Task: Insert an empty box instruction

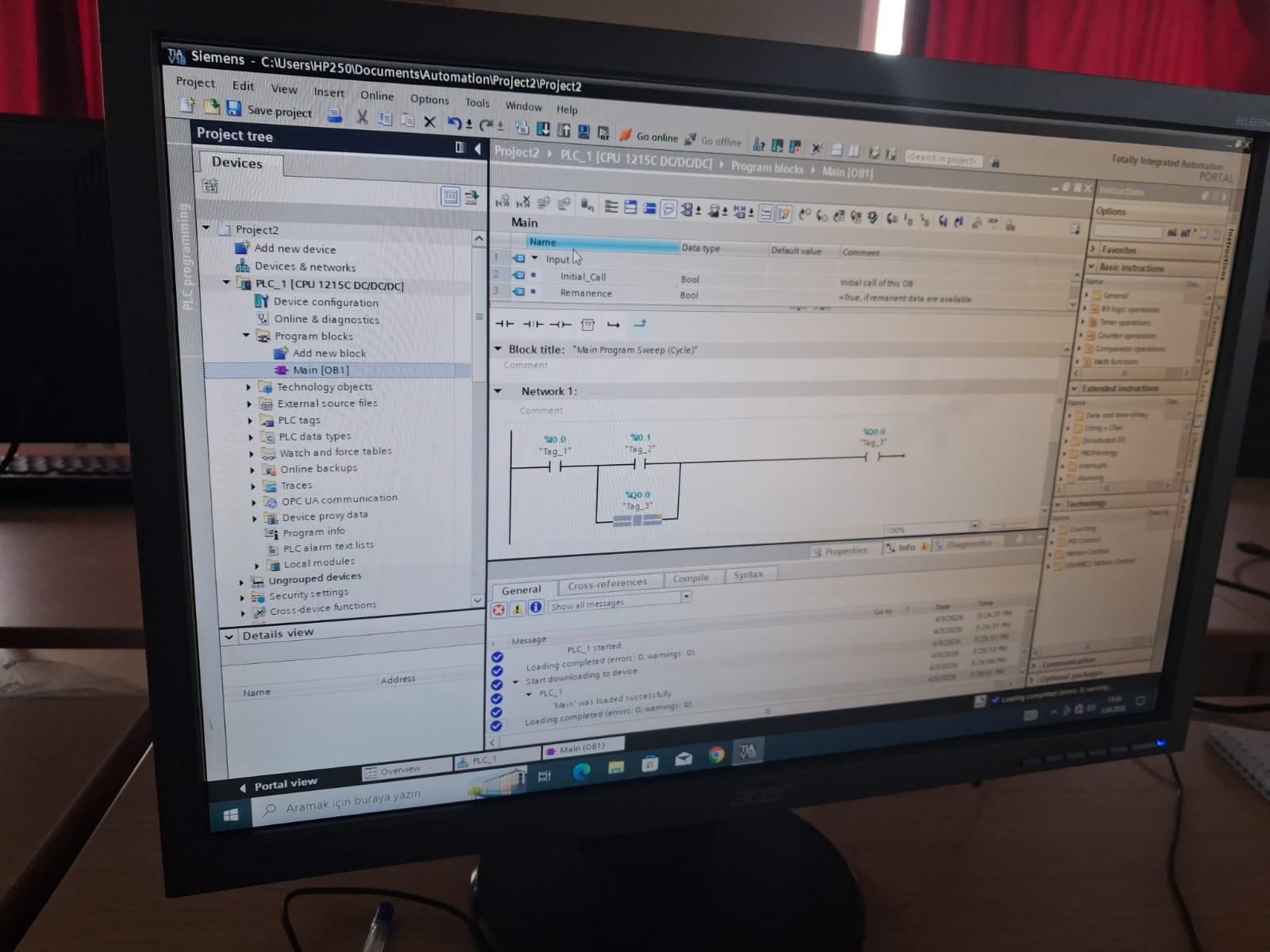Action: 587,324
